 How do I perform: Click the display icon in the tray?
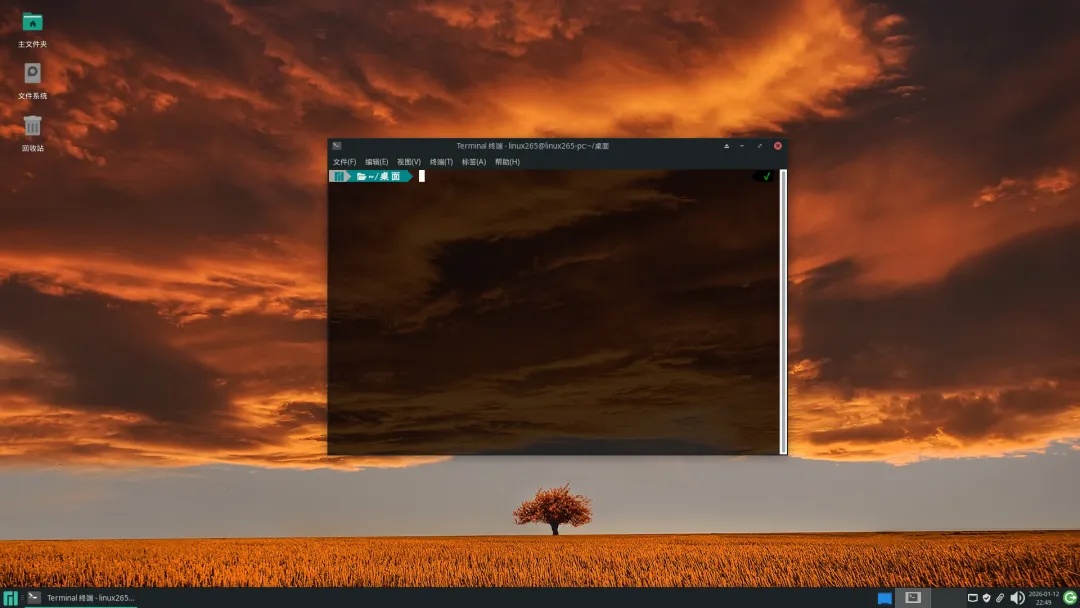click(972, 597)
